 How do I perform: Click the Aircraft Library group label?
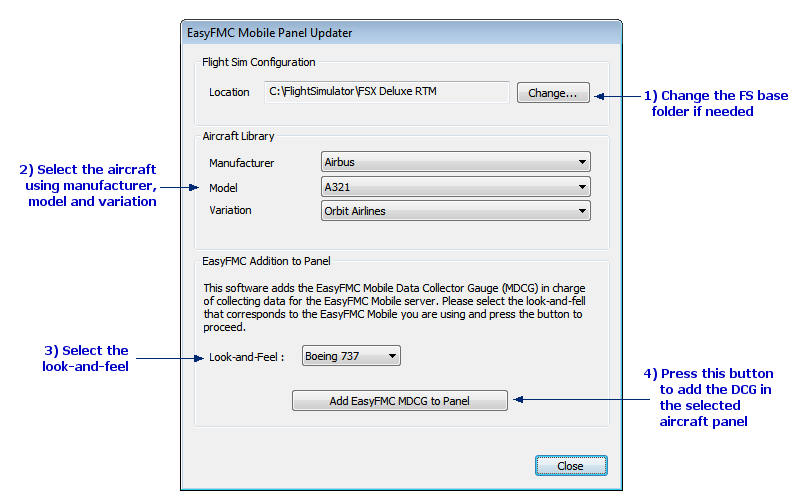tap(238, 136)
